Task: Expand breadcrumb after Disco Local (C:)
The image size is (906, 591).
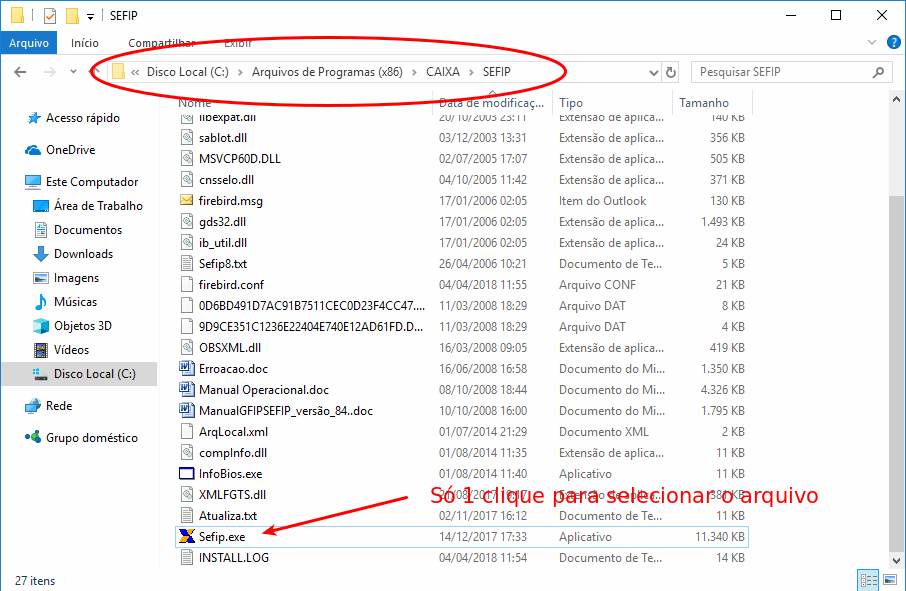Action: coord(240,72)
